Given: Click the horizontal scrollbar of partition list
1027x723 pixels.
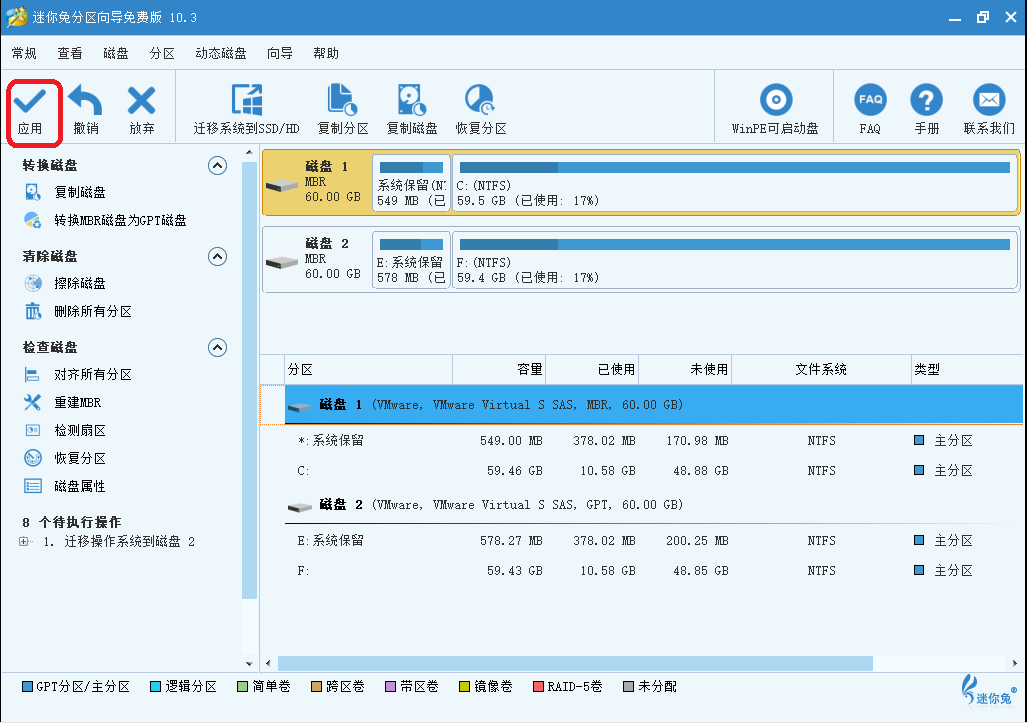Looking at the screenshot, I should pos(575,663).
